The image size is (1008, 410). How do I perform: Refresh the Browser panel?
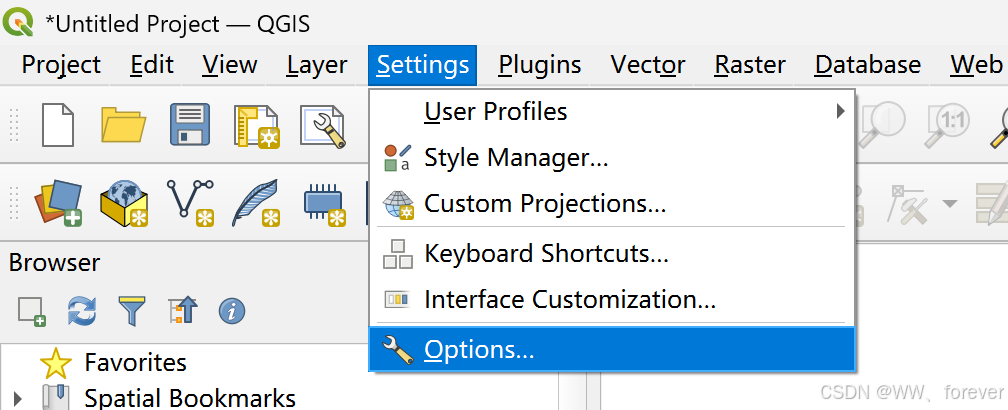[82, 312]
